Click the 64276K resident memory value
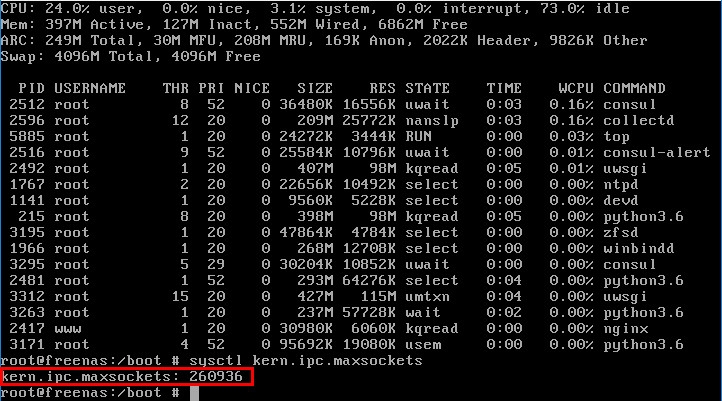722x401 pixels. click(x=369, y=280)
